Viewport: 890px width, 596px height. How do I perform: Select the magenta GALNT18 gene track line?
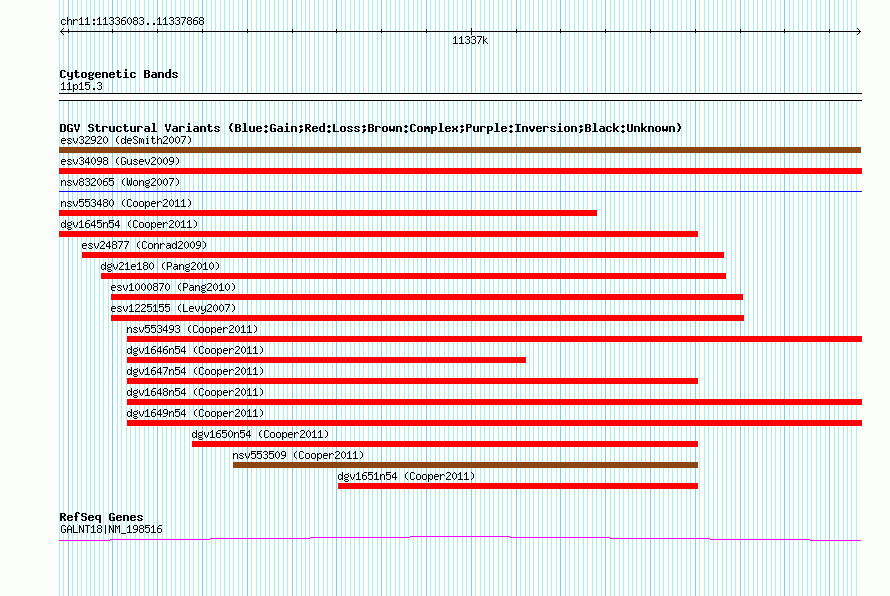[x=460, y=538]
